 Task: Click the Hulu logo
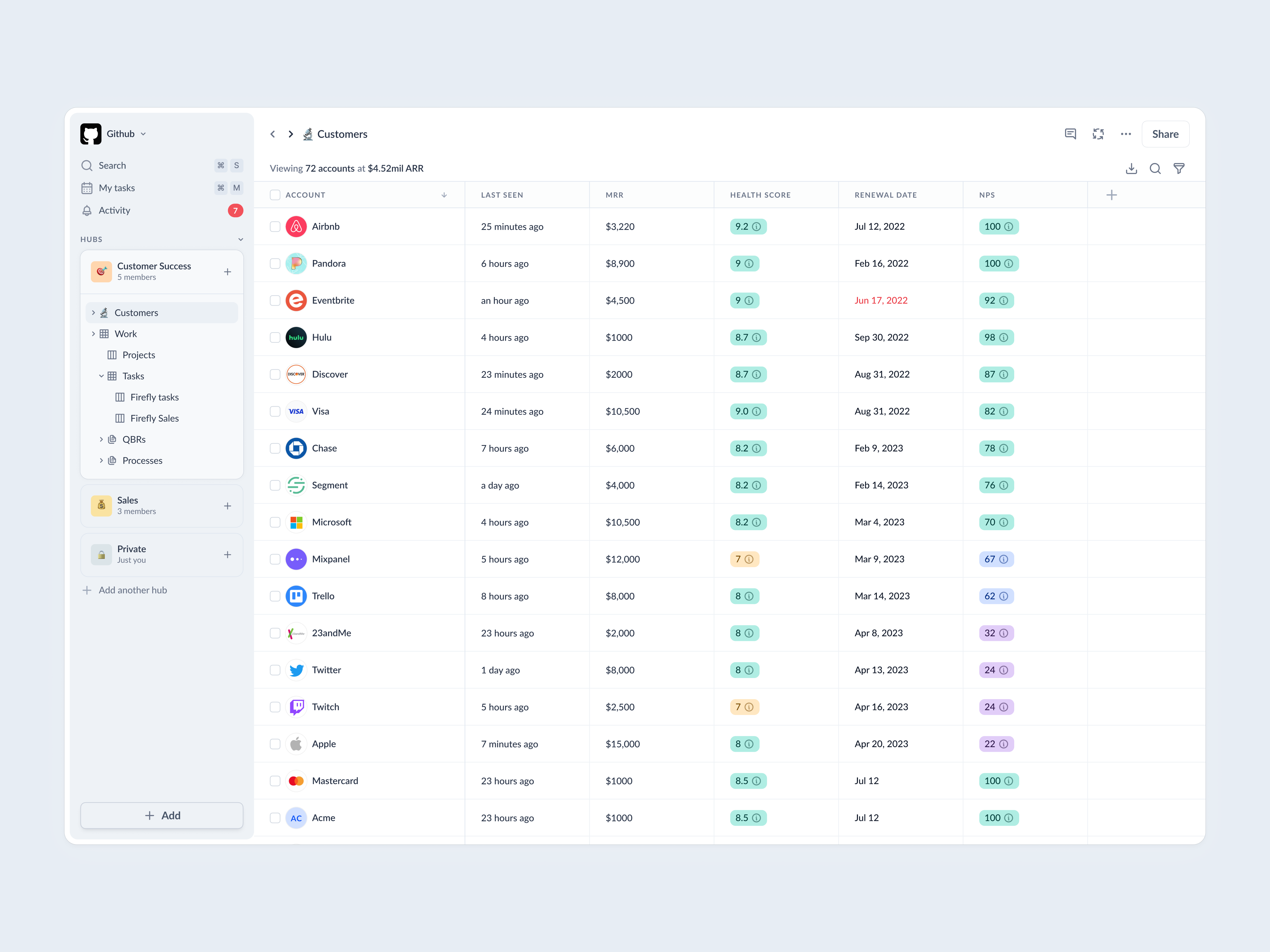pos(296,337)
